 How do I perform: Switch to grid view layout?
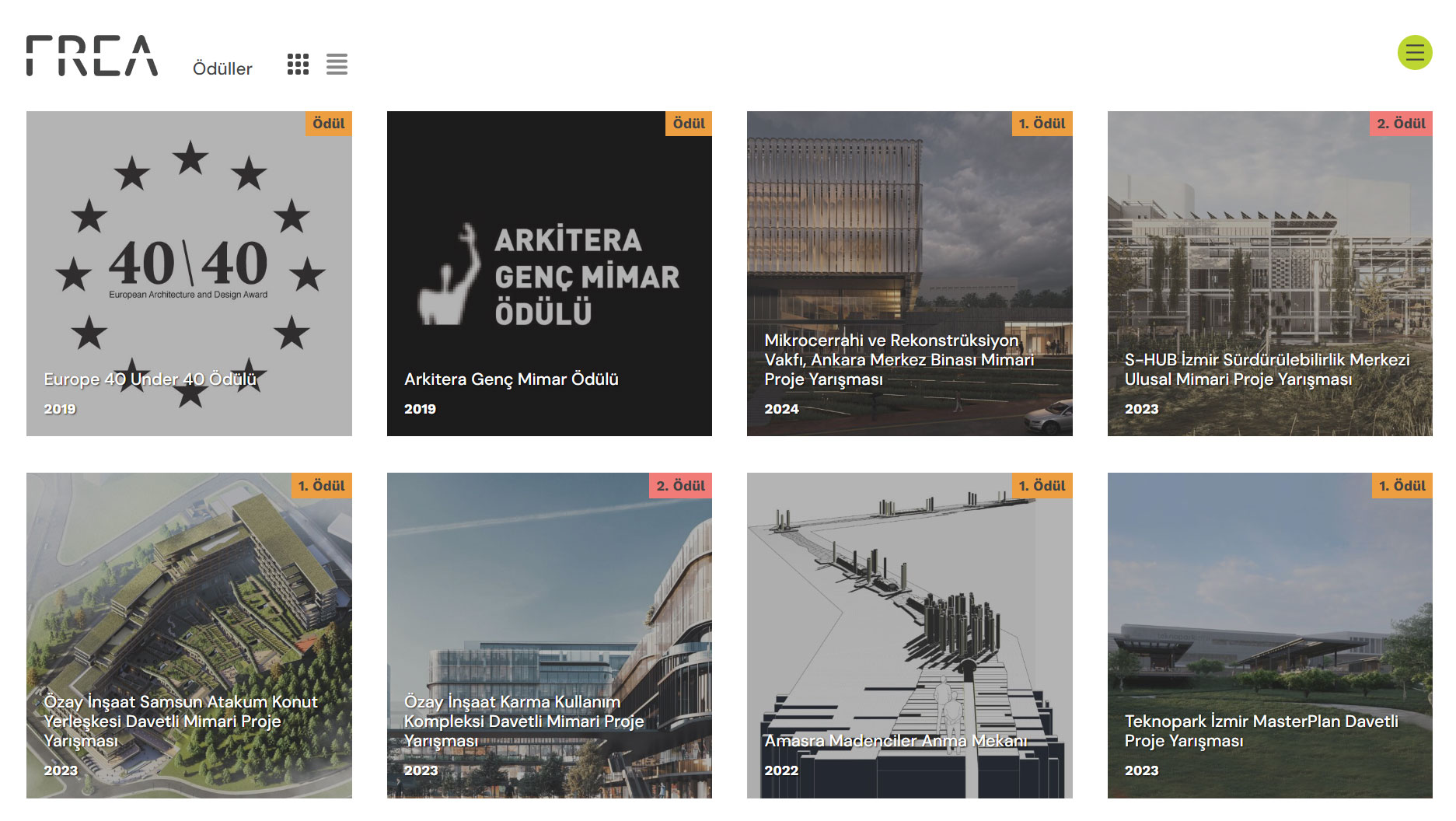298,65
